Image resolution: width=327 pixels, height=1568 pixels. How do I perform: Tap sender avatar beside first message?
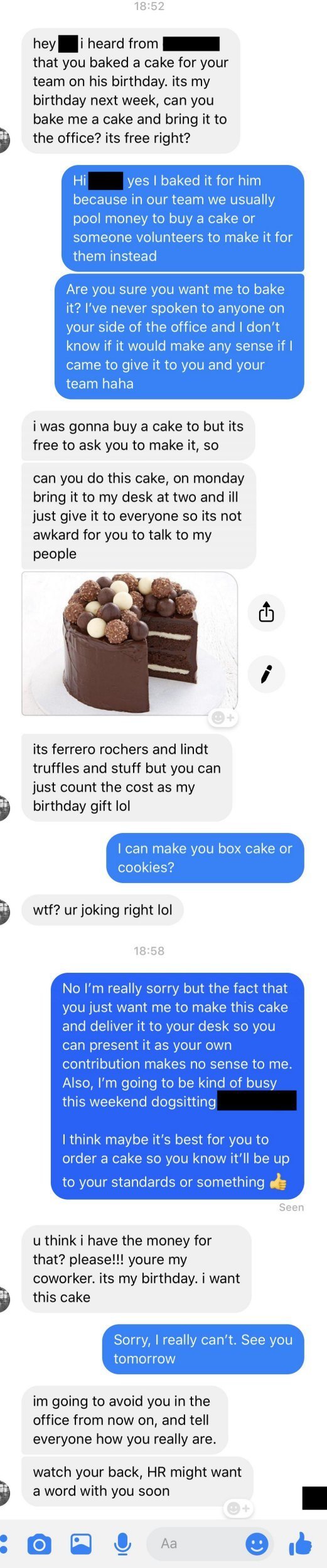click(4, 139)
